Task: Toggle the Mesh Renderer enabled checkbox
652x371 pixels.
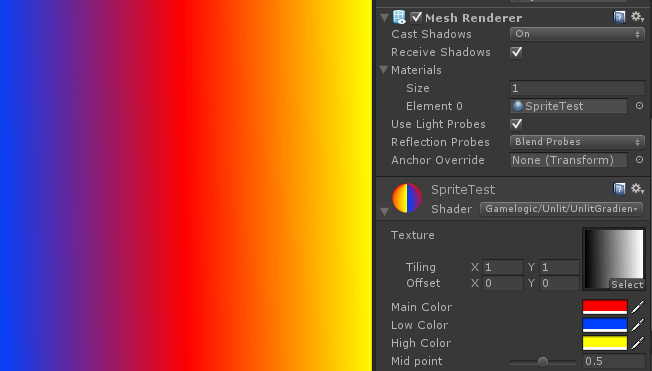Action: pyautogui.click(x=416, y=18)
